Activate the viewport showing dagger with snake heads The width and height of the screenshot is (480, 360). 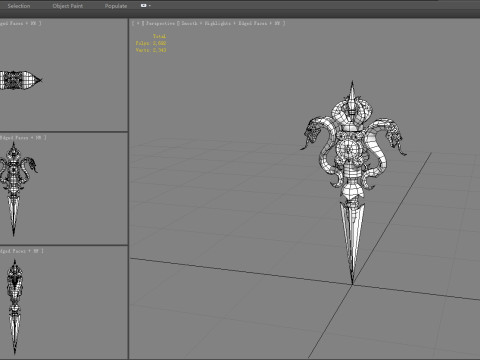pyautogui.click(x=63, y=189)
